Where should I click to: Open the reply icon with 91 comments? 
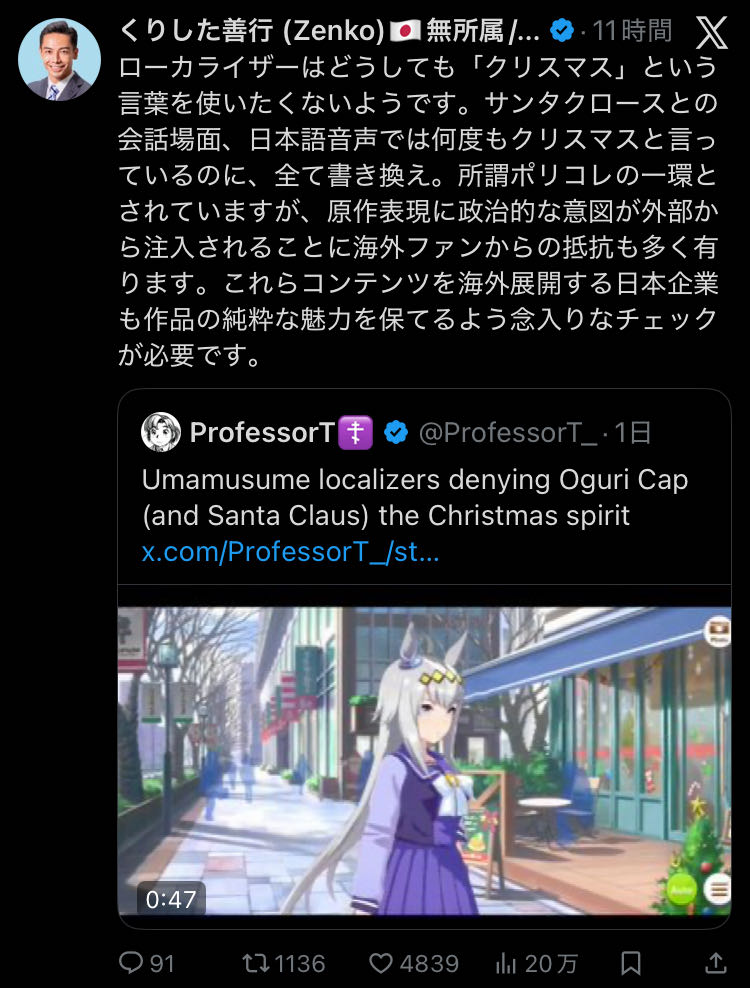[131, 962]
